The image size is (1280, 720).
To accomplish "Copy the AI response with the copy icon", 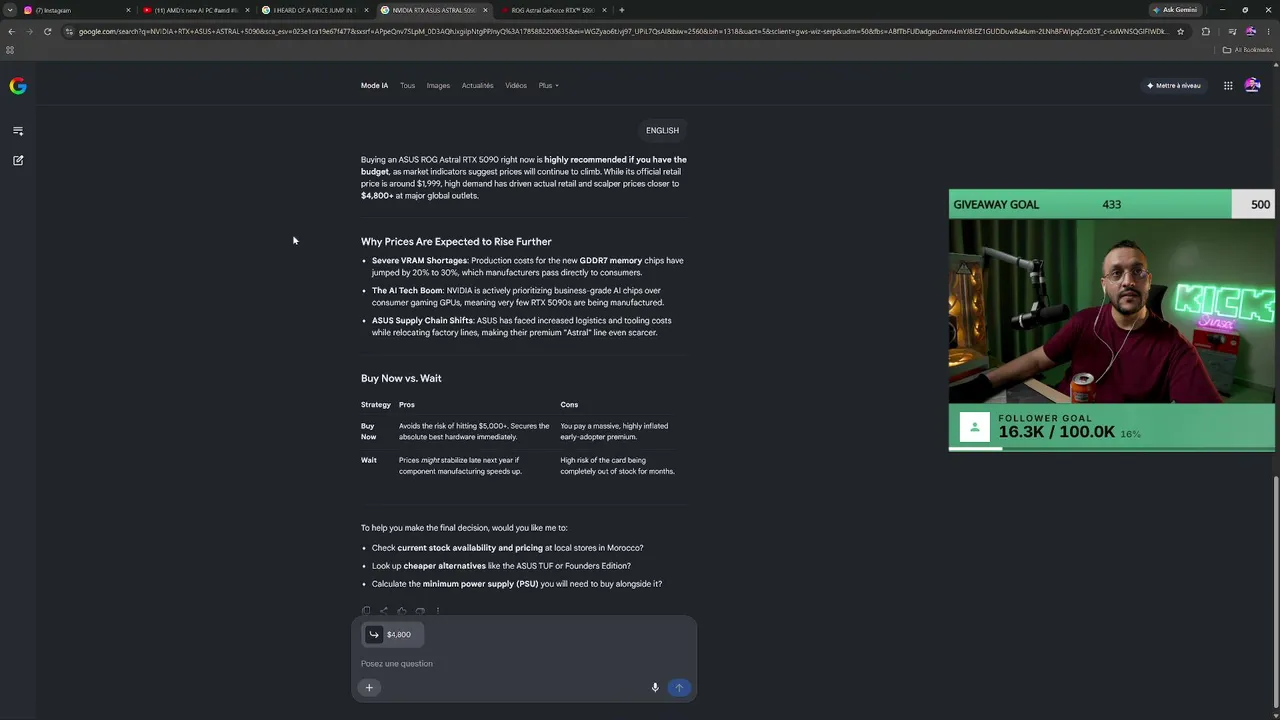I will pos(366,610).
